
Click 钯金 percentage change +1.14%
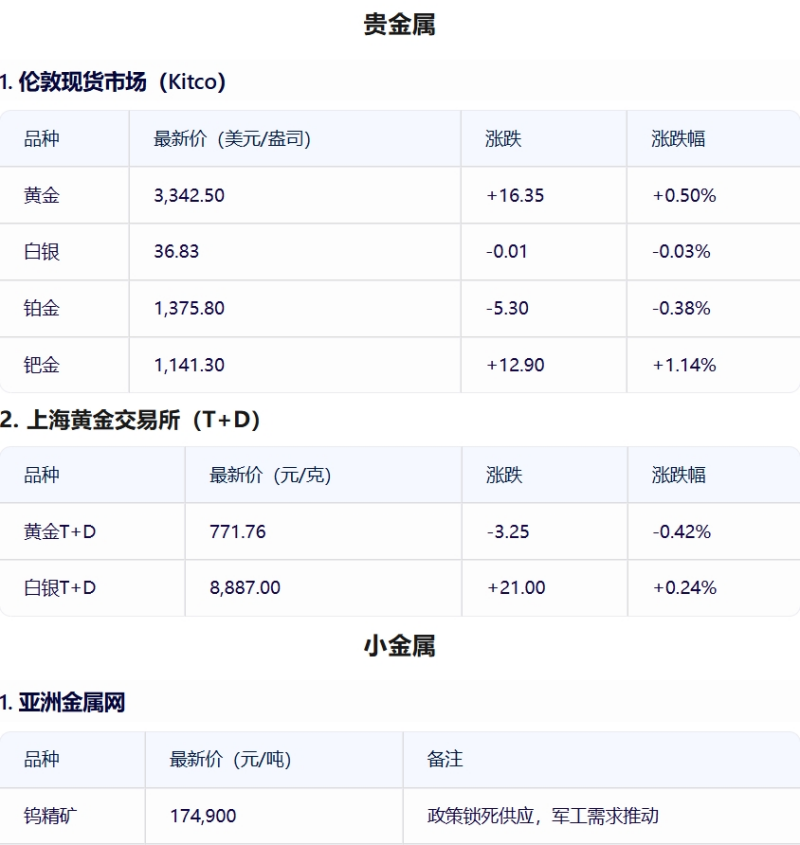685,365
